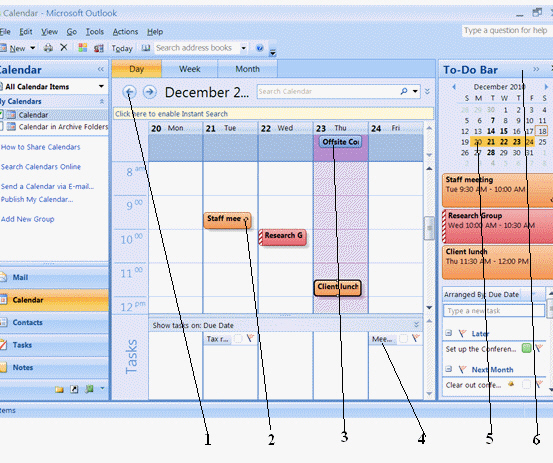
Task: Click the flag on Tax r... task
Action: click(250, 339)
